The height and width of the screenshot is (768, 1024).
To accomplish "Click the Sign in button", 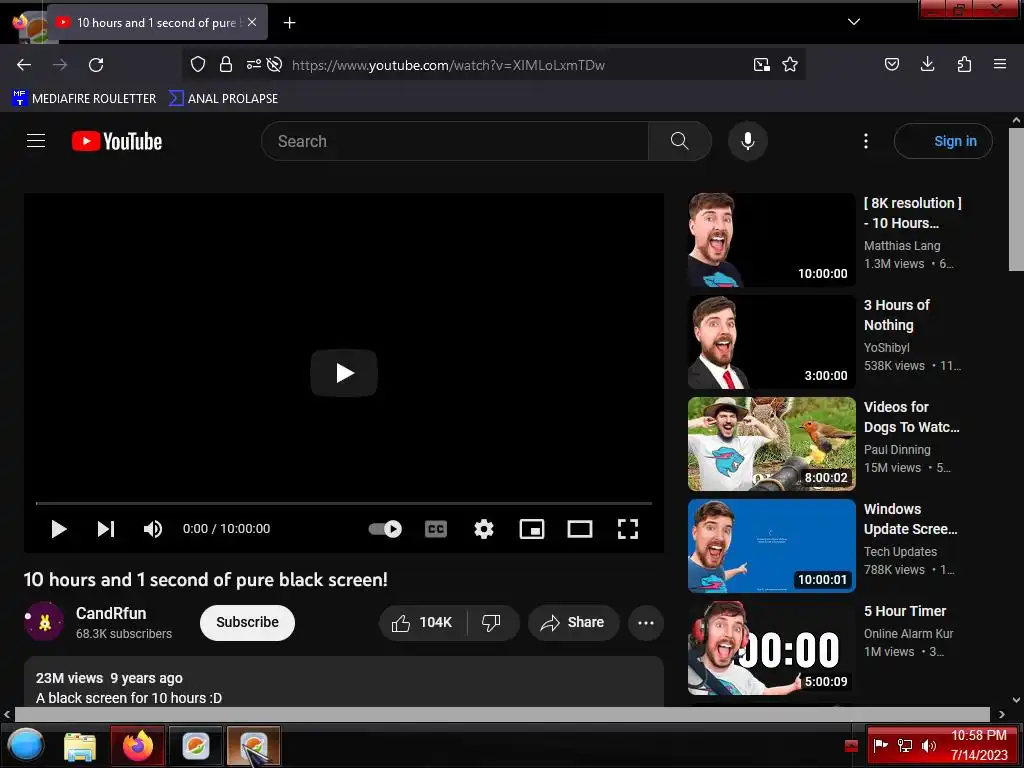I will (944, 141).
